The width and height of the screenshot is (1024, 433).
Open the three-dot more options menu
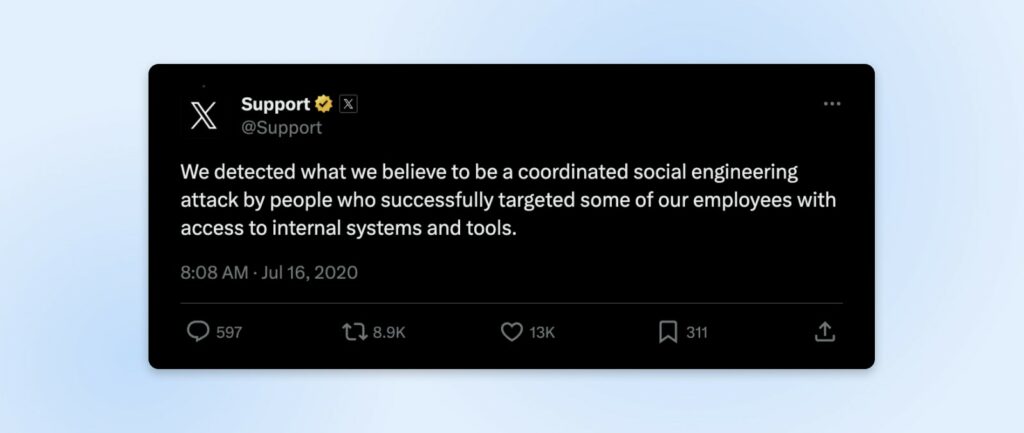coord(832,104)
